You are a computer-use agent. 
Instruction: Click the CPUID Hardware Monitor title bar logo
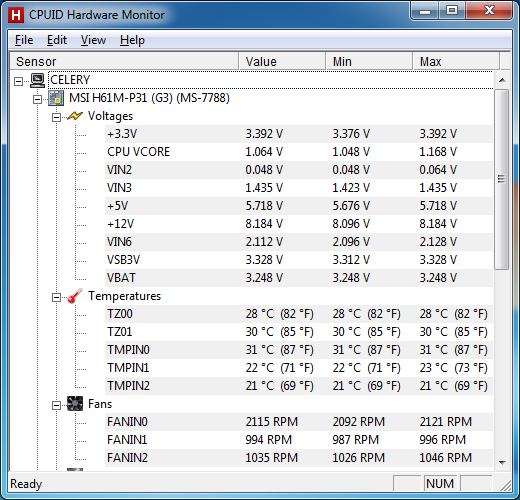pos(16,15)
